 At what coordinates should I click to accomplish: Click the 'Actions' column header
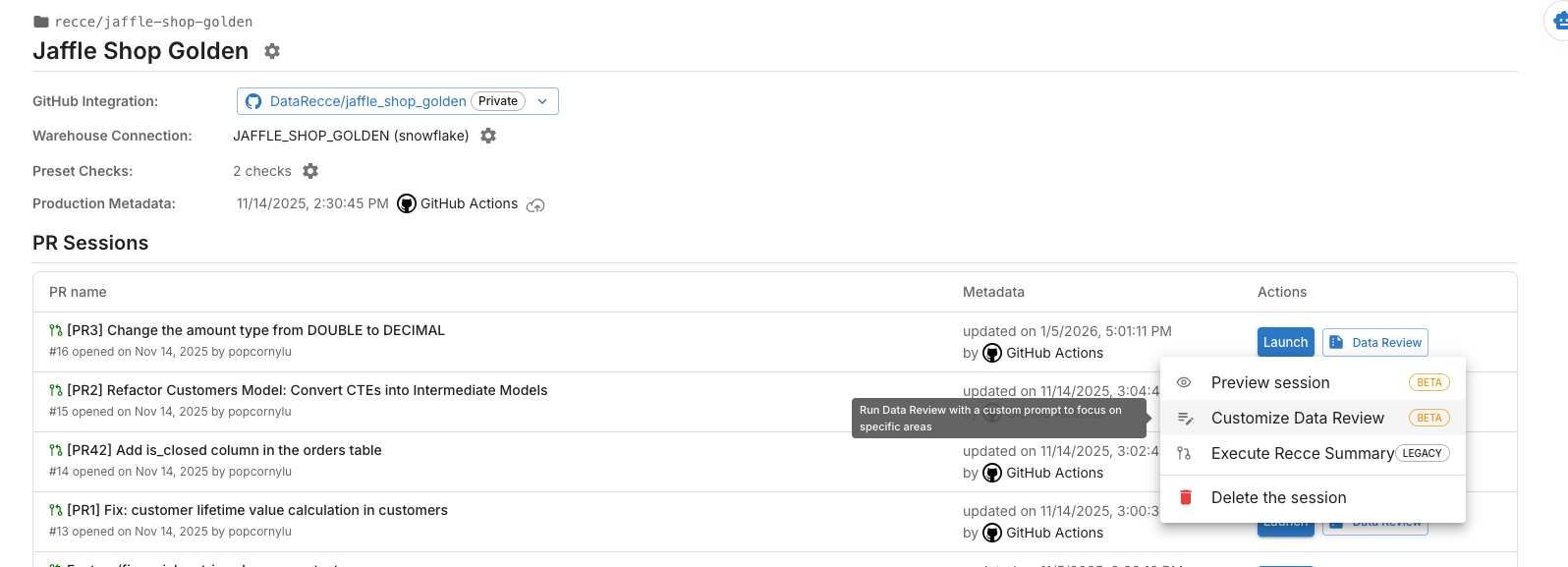1282,292
